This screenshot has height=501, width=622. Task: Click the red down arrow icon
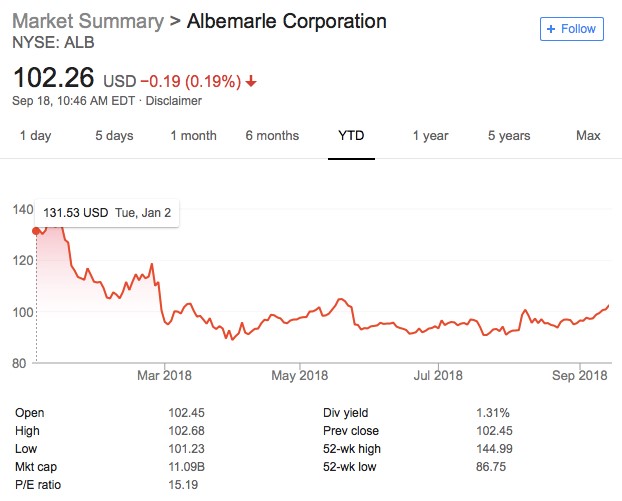250,81
